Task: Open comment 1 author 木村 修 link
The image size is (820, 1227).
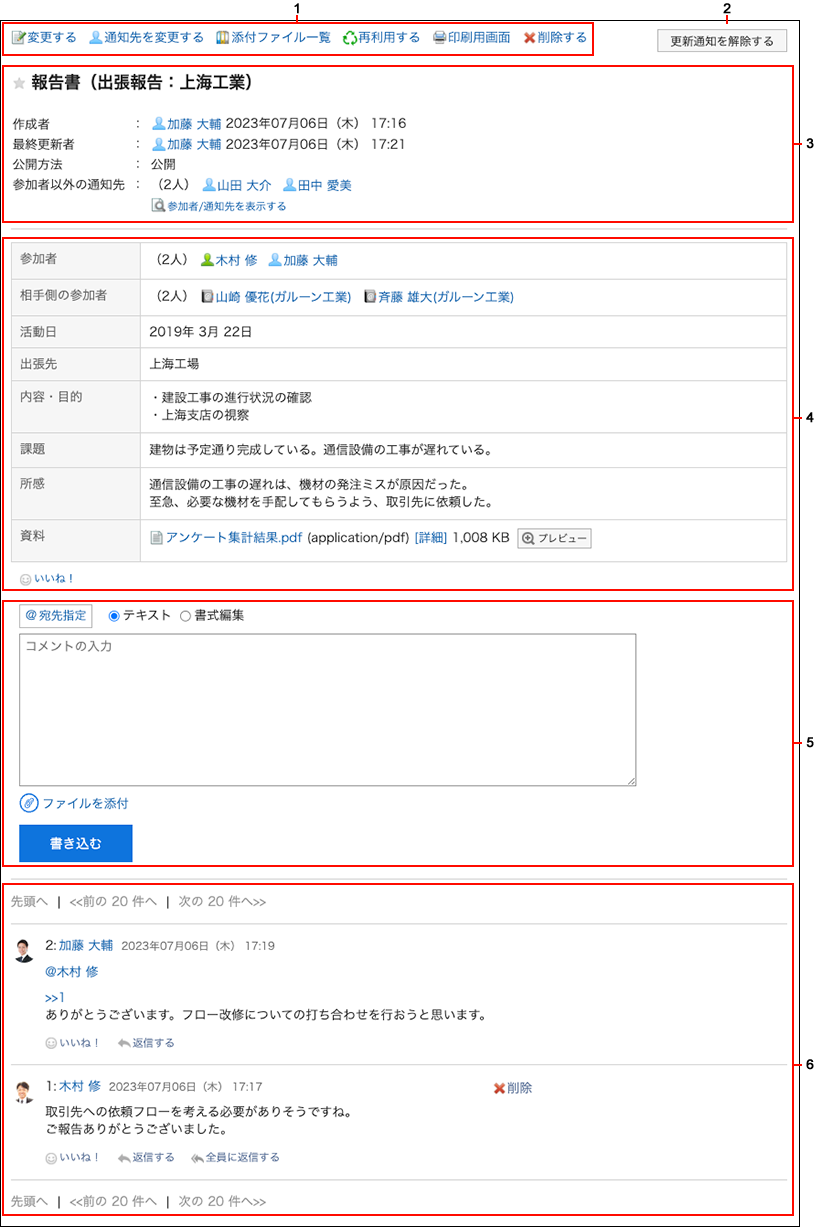Action: click(79, 1086)
